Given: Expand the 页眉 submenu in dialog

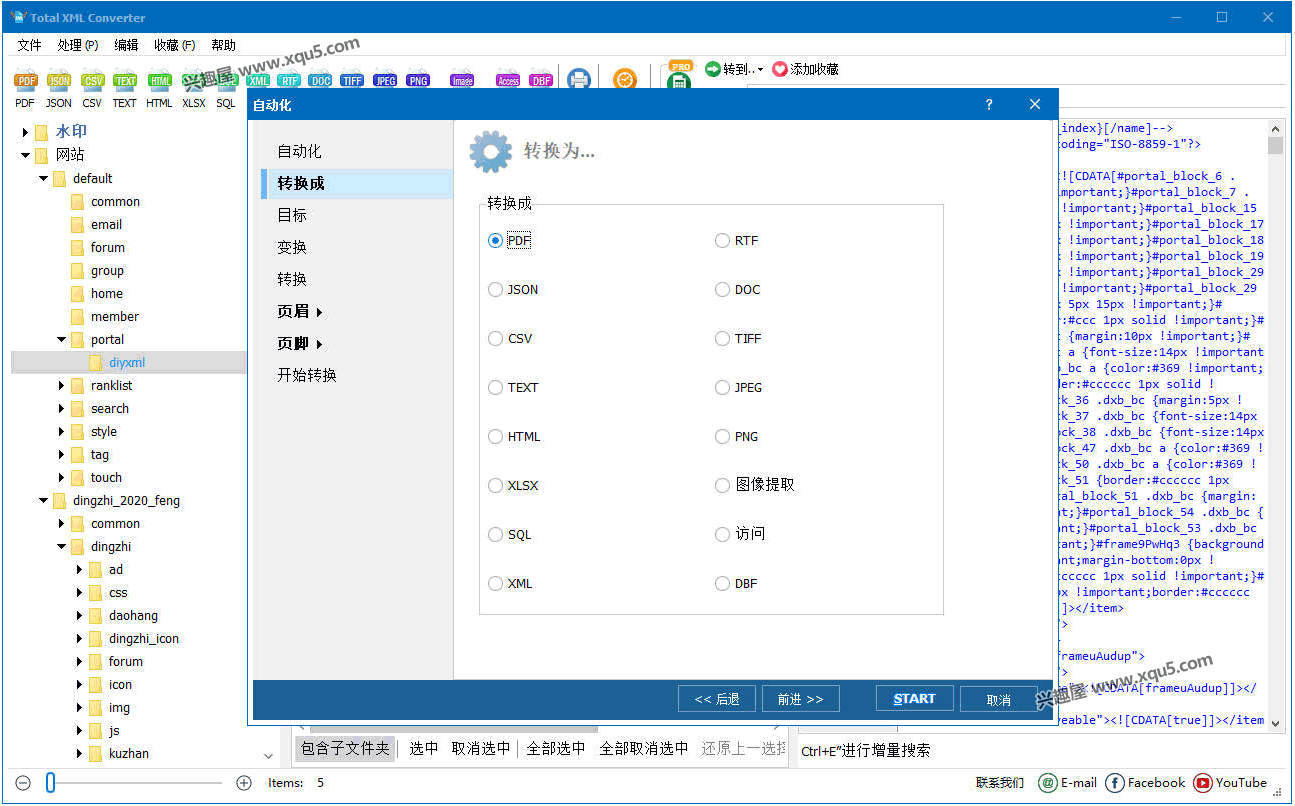Looking at the screenshot, I should point(319,312).
